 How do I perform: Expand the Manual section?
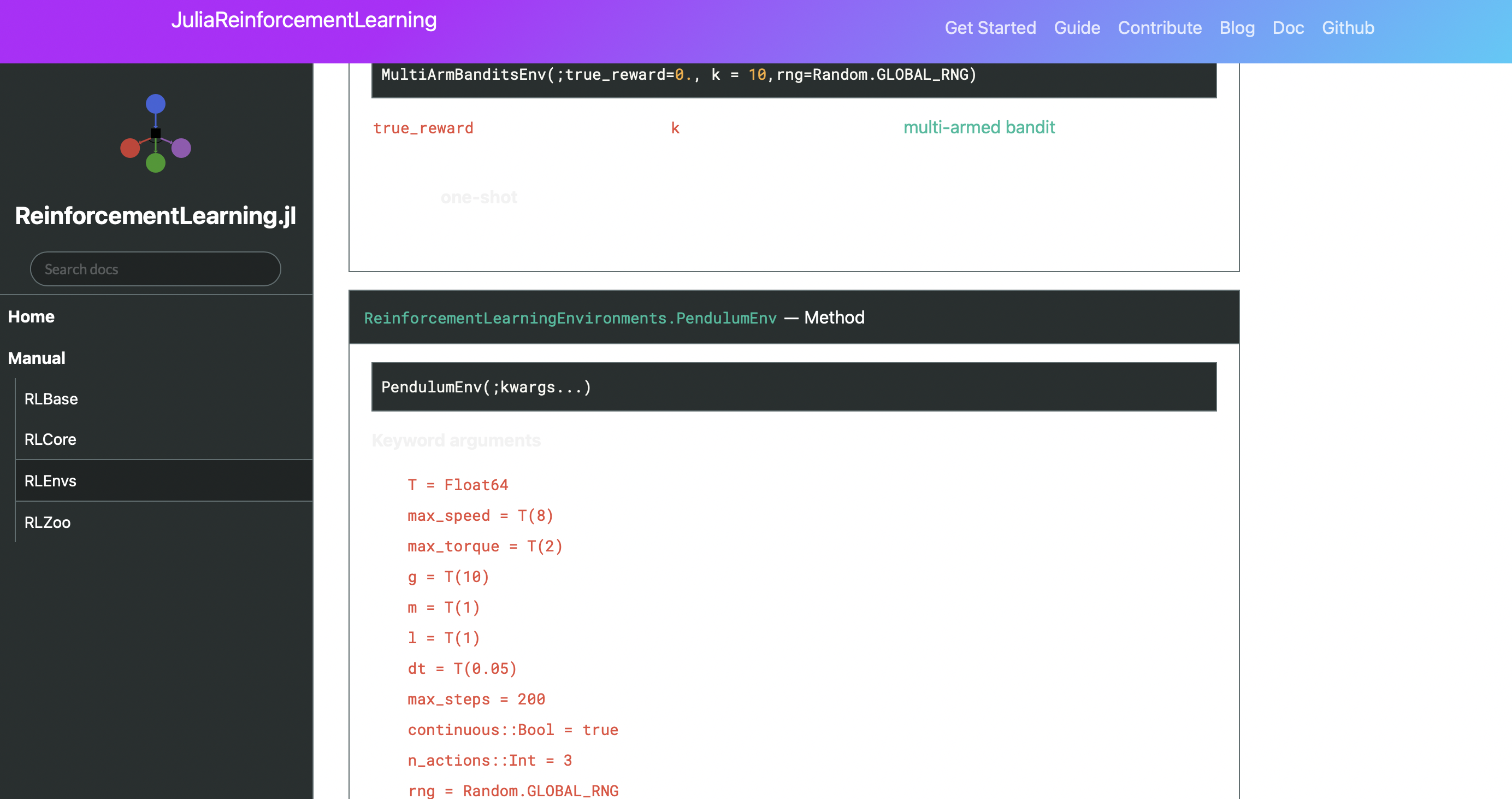point(37,357)
